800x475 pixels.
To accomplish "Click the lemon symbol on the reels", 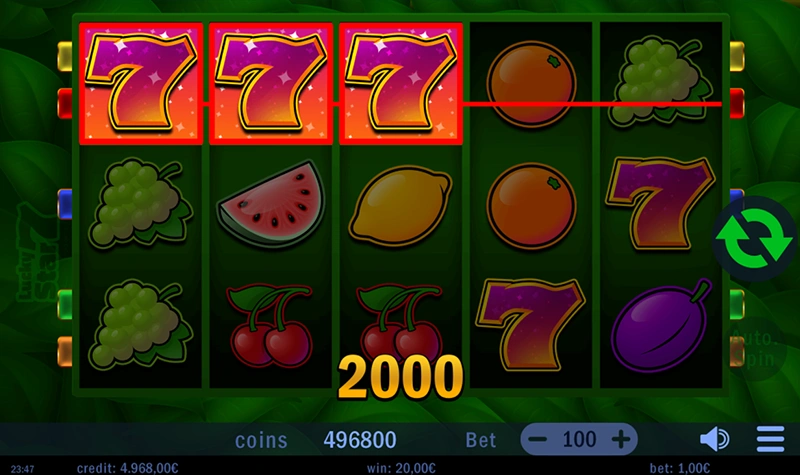I will click(401, 204).
